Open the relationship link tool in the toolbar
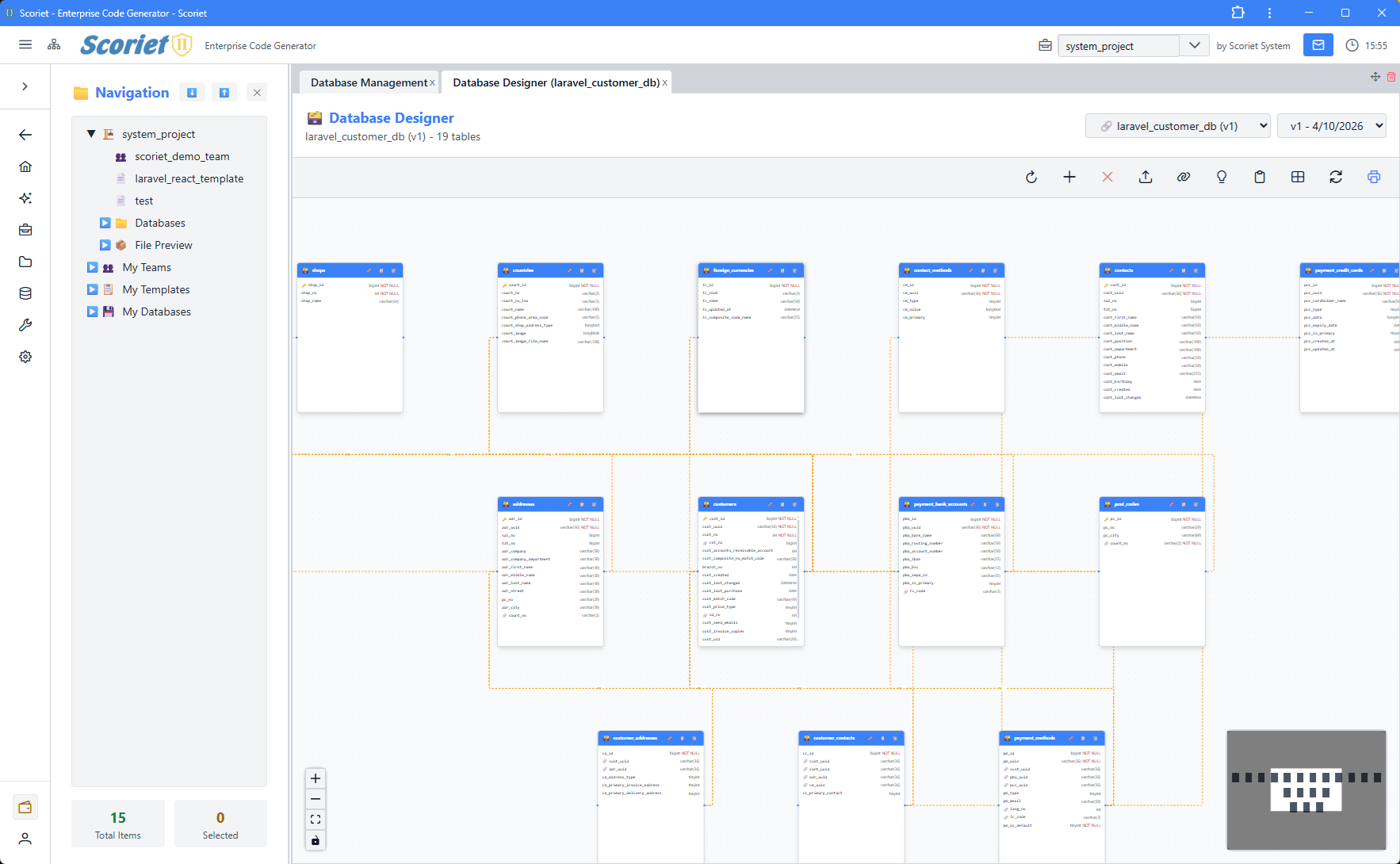 [1184, 177]
